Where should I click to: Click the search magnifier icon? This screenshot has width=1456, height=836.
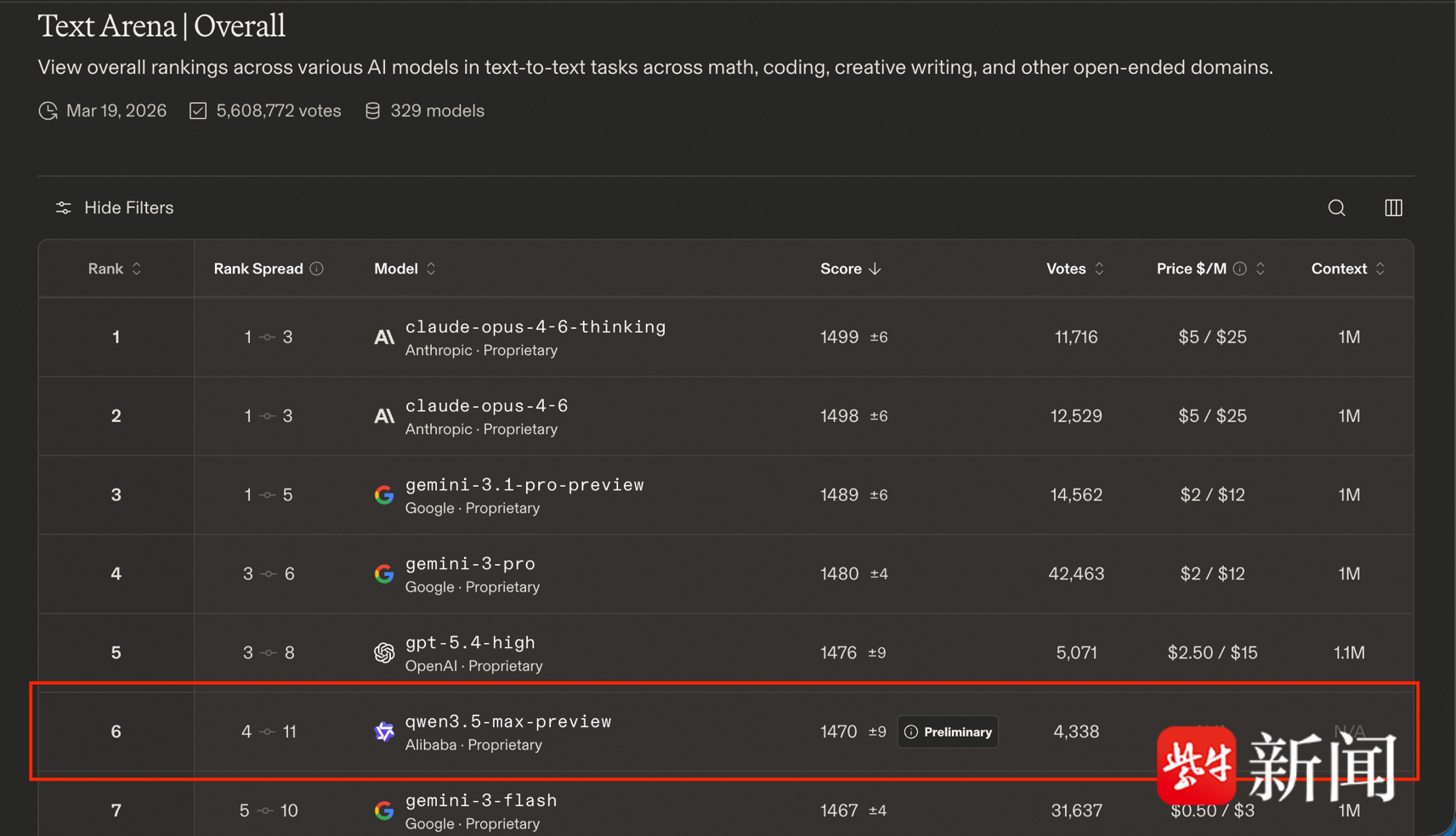[x=1336, y=208]
